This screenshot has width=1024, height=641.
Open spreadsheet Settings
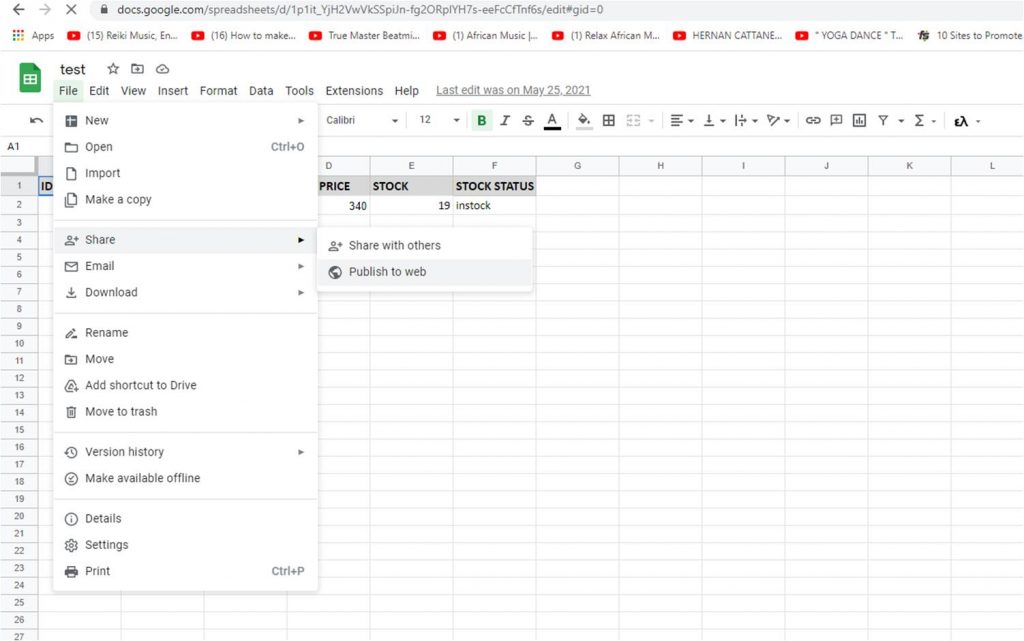coord(185,544)
